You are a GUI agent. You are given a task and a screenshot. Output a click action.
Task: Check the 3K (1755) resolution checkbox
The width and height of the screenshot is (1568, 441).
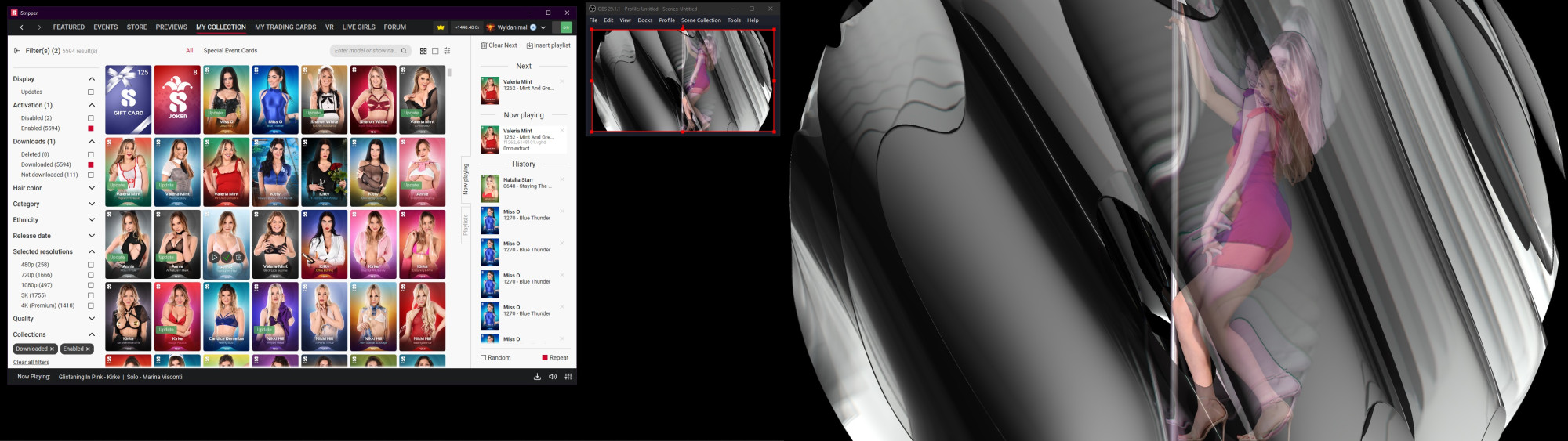click(x=91, y=295)
